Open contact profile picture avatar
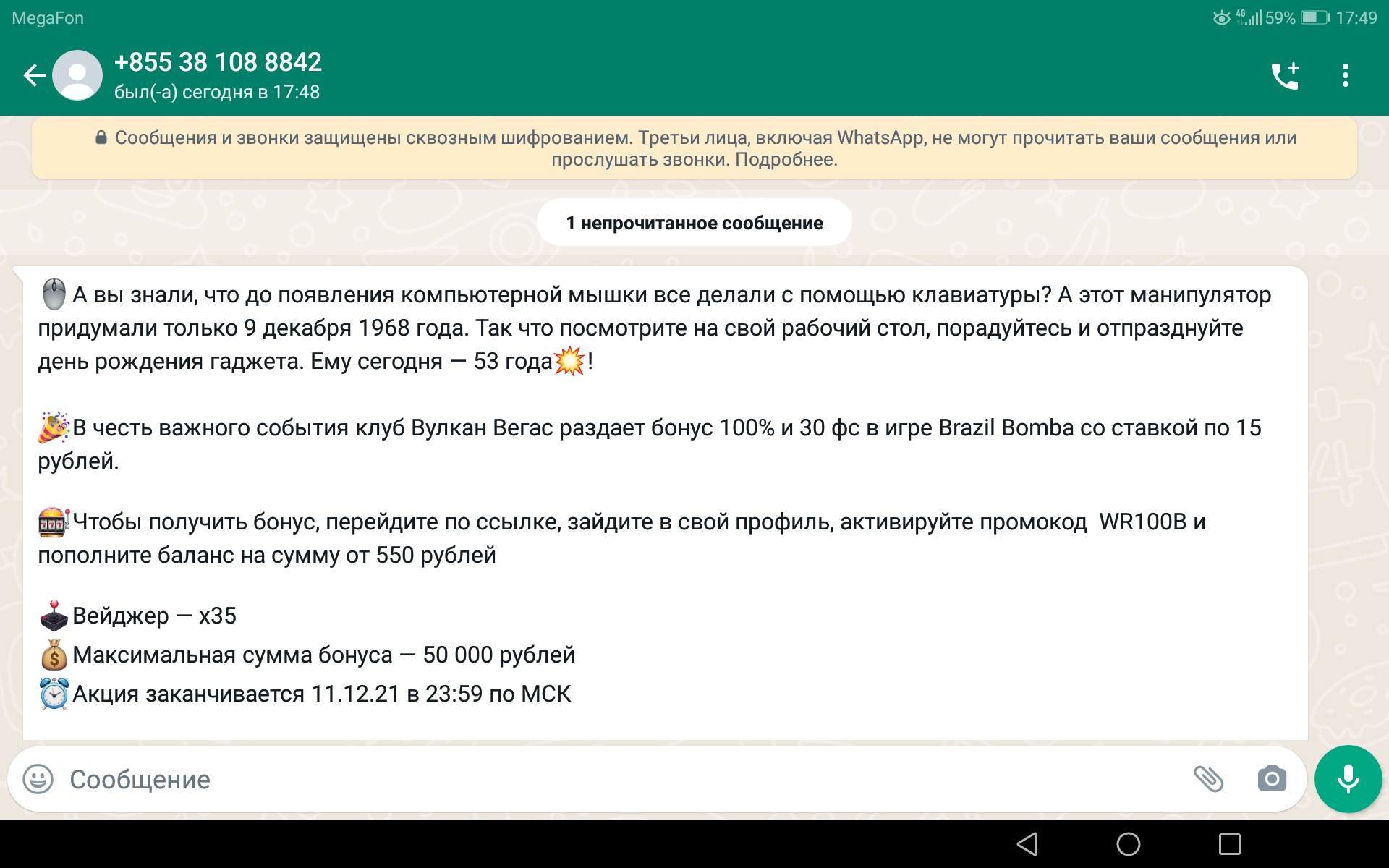This screenshot has height=868, width=1389. [x=78, y=75]
